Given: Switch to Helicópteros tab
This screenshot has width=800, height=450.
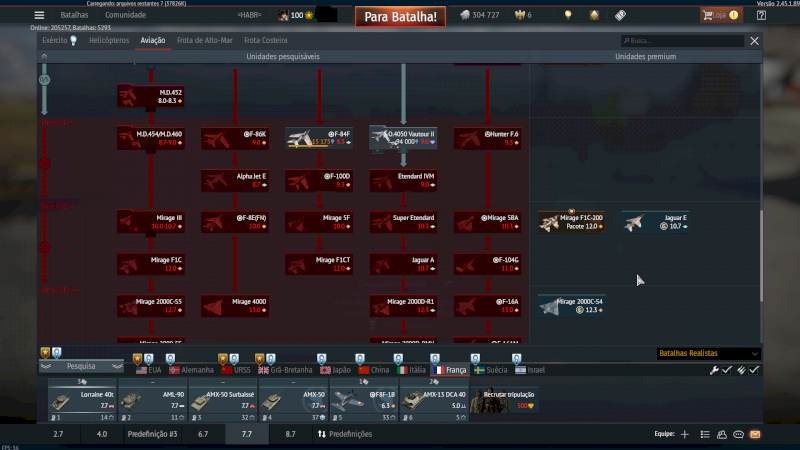Looking at the screenshot, I should click(x=109, y=40).
